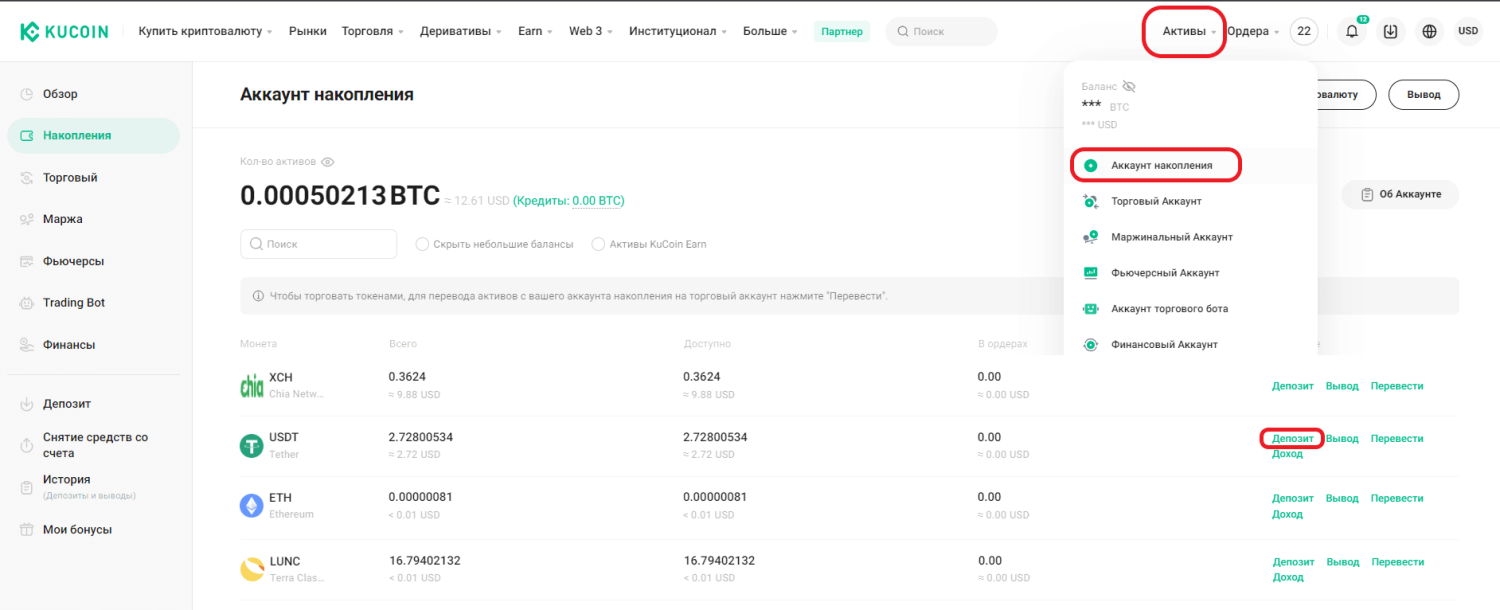
Task: Click the search magnifier in top bar
Action: (x=903, y=32)
